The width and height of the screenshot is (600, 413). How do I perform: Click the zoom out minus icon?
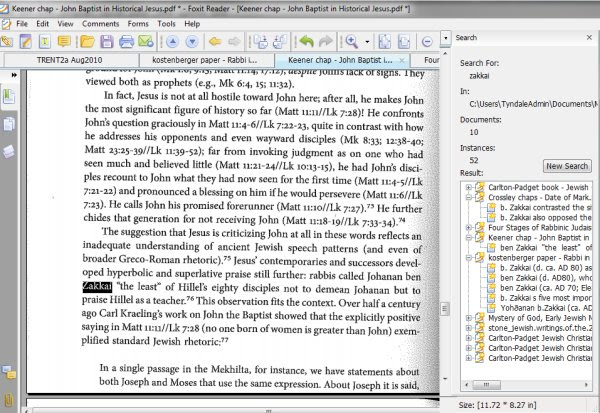pyautogui.click(x=427, y=41)
